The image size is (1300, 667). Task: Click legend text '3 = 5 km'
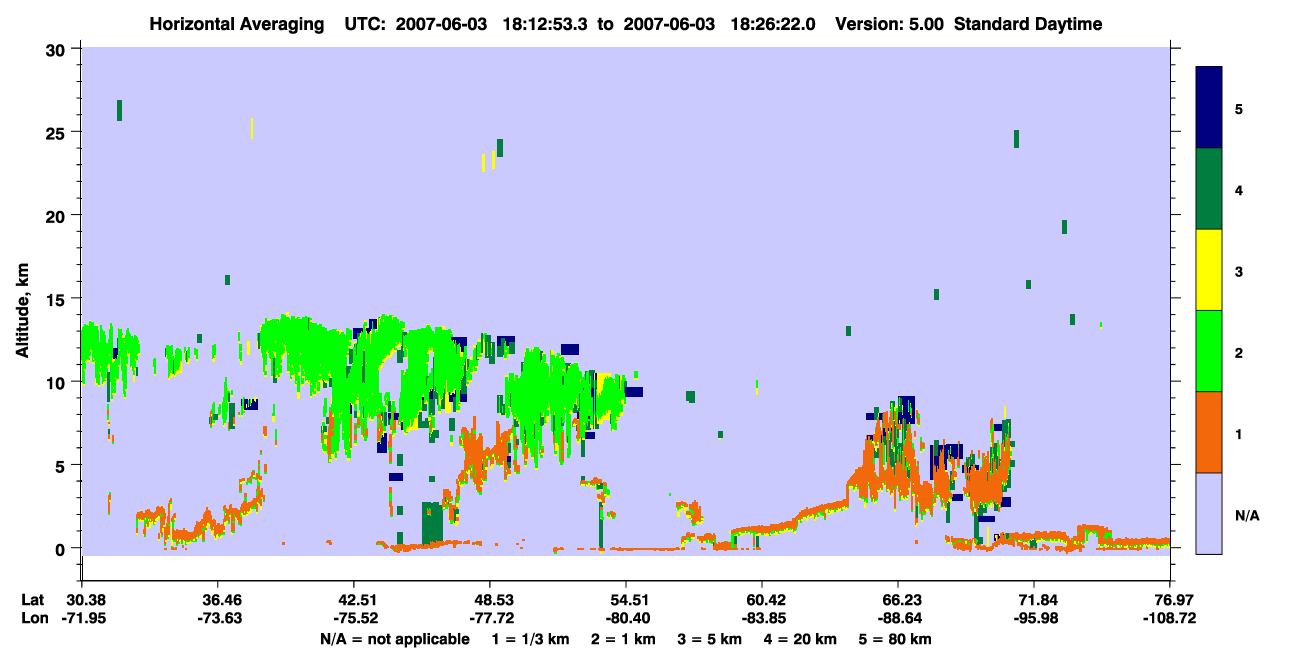710,639
